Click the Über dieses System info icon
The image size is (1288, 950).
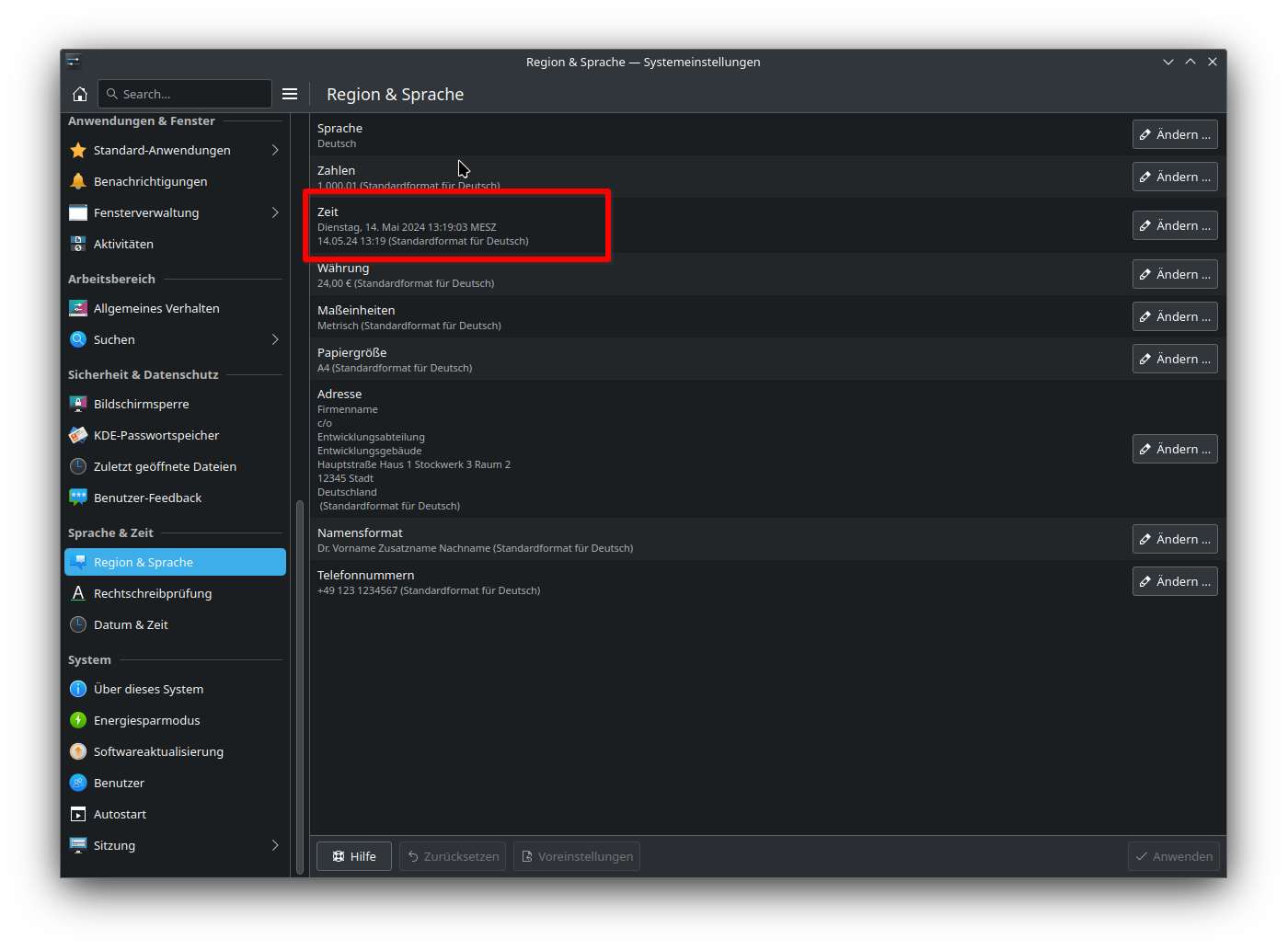point(78,689)
